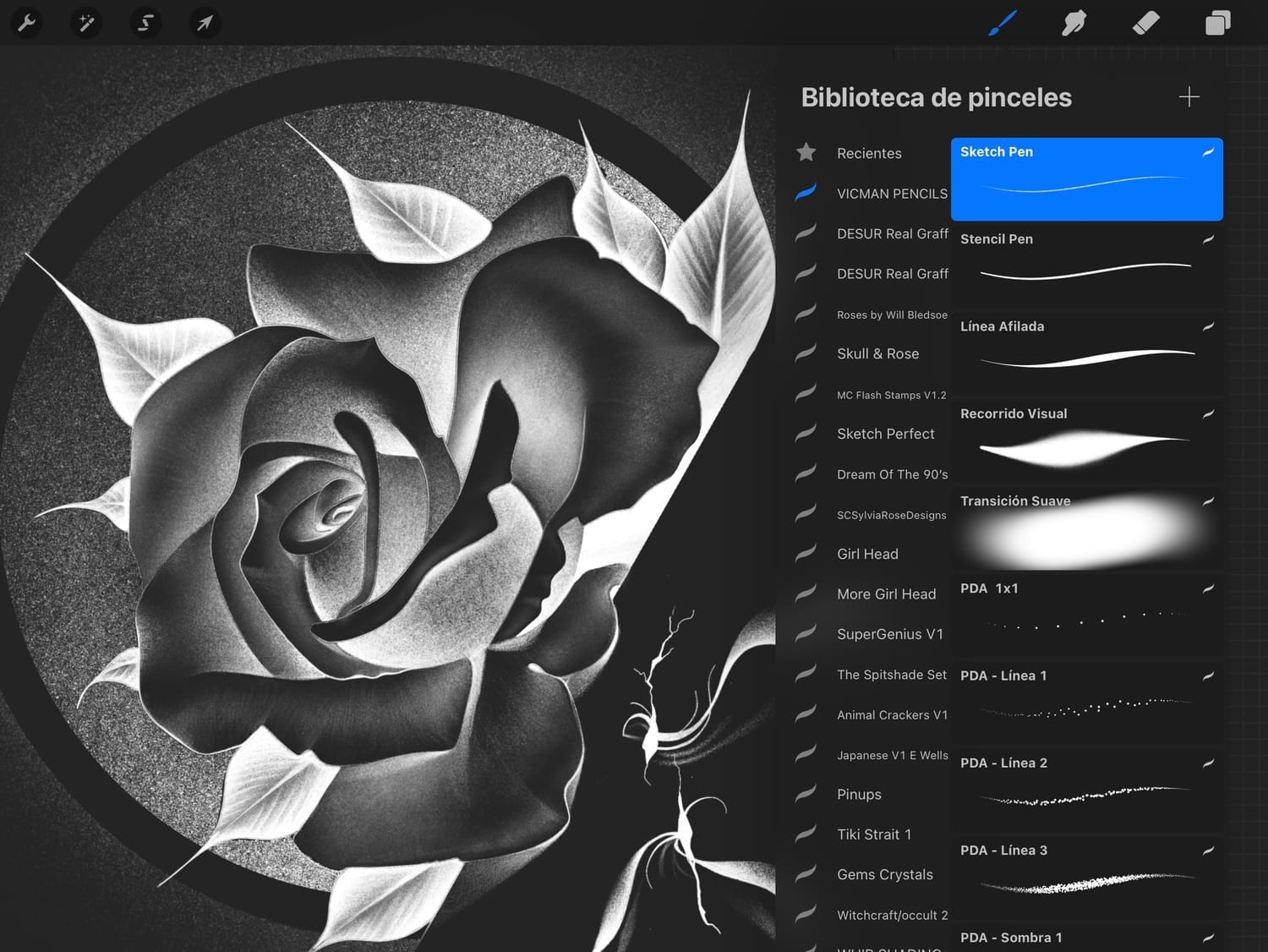
Task: Click brush icon beside Pinups
Action: [x=806, y=793]
